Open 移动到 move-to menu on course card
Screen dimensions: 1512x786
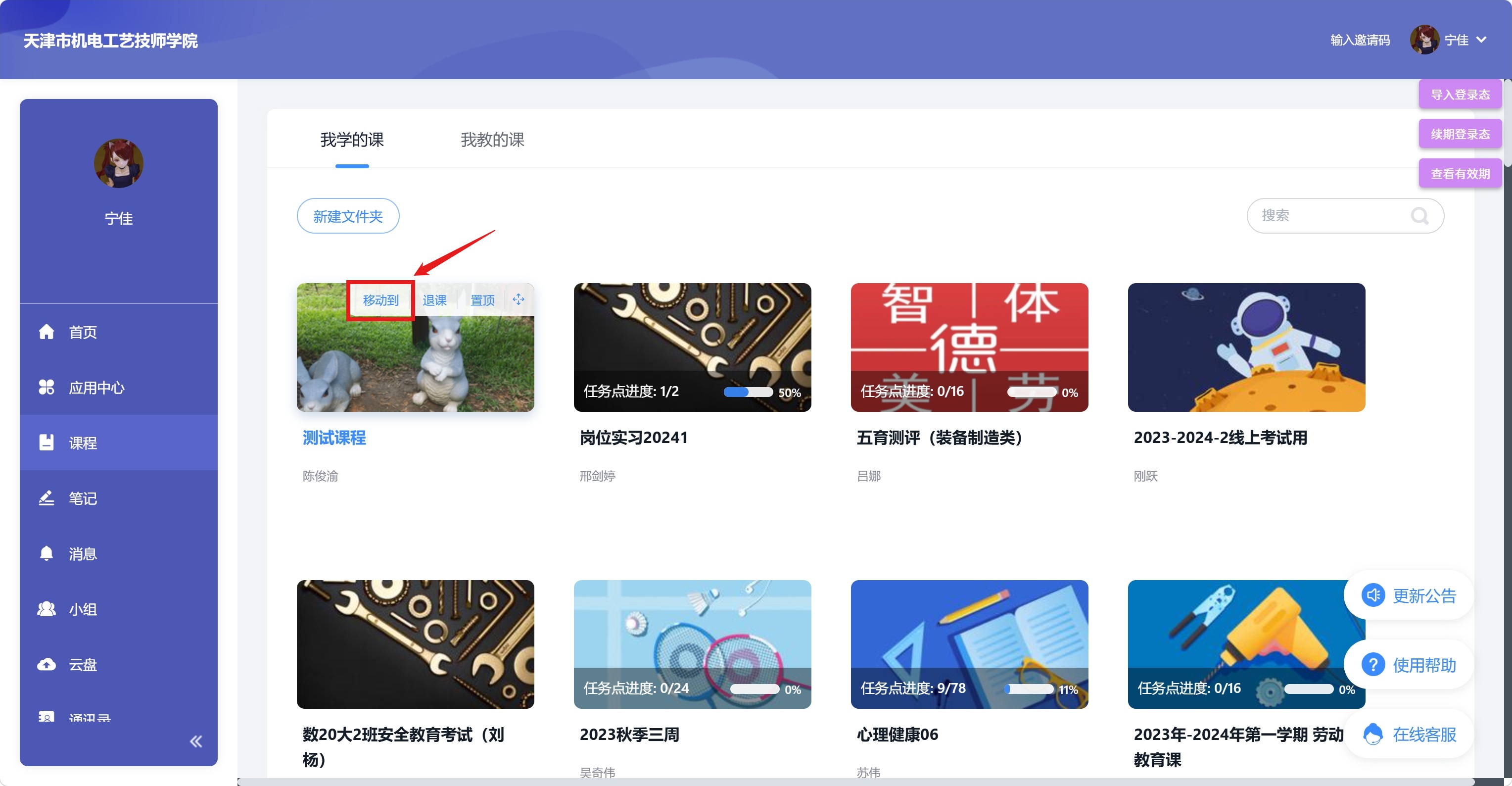pos(380,300)
